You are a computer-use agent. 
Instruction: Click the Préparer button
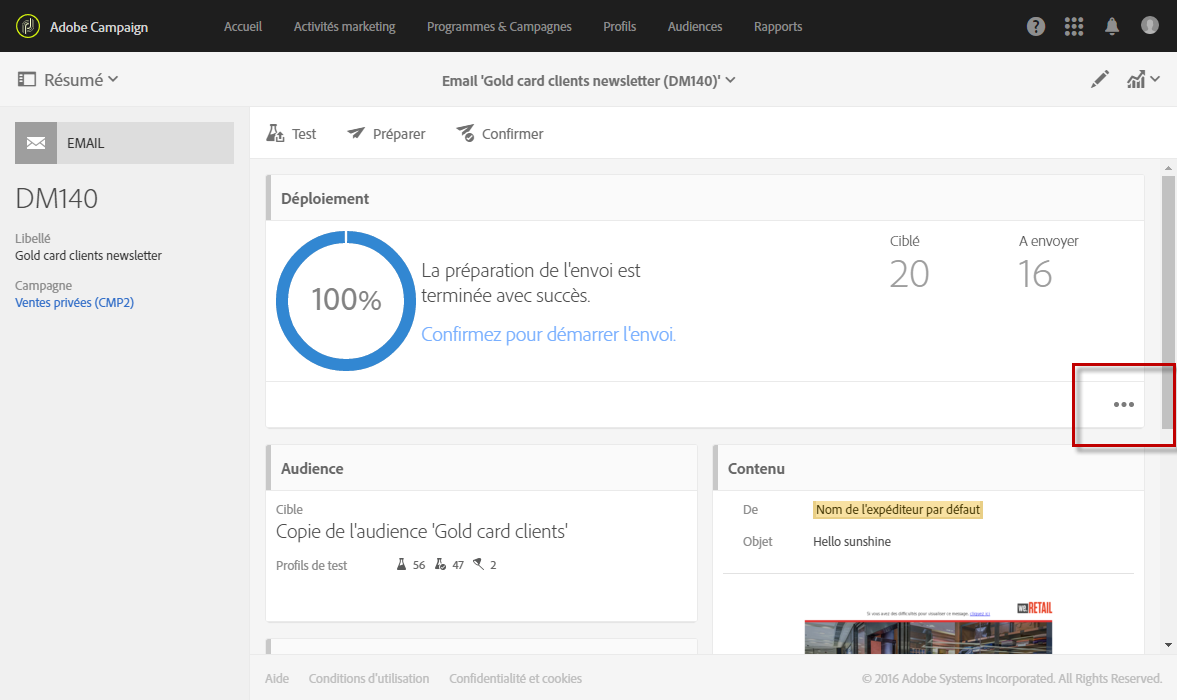click(x=386, y=134)
